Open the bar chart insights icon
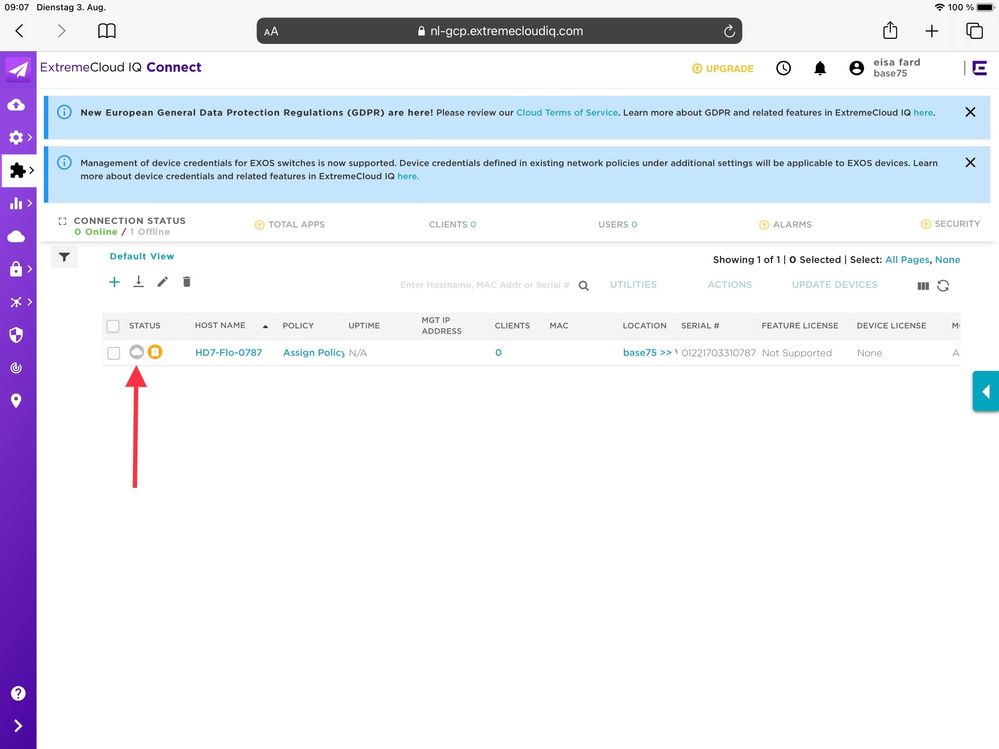Screen dimensions: 999x749 click(16, 203)
